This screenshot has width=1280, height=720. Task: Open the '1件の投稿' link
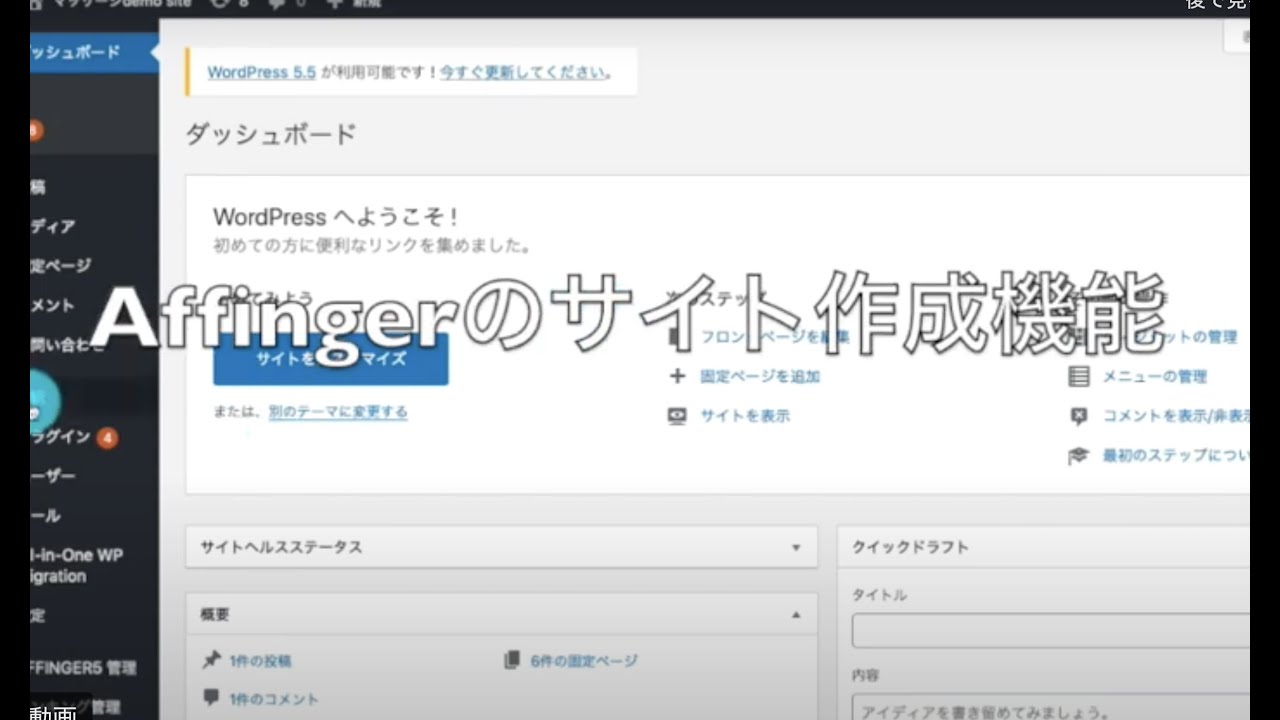(x=260, y=660)
